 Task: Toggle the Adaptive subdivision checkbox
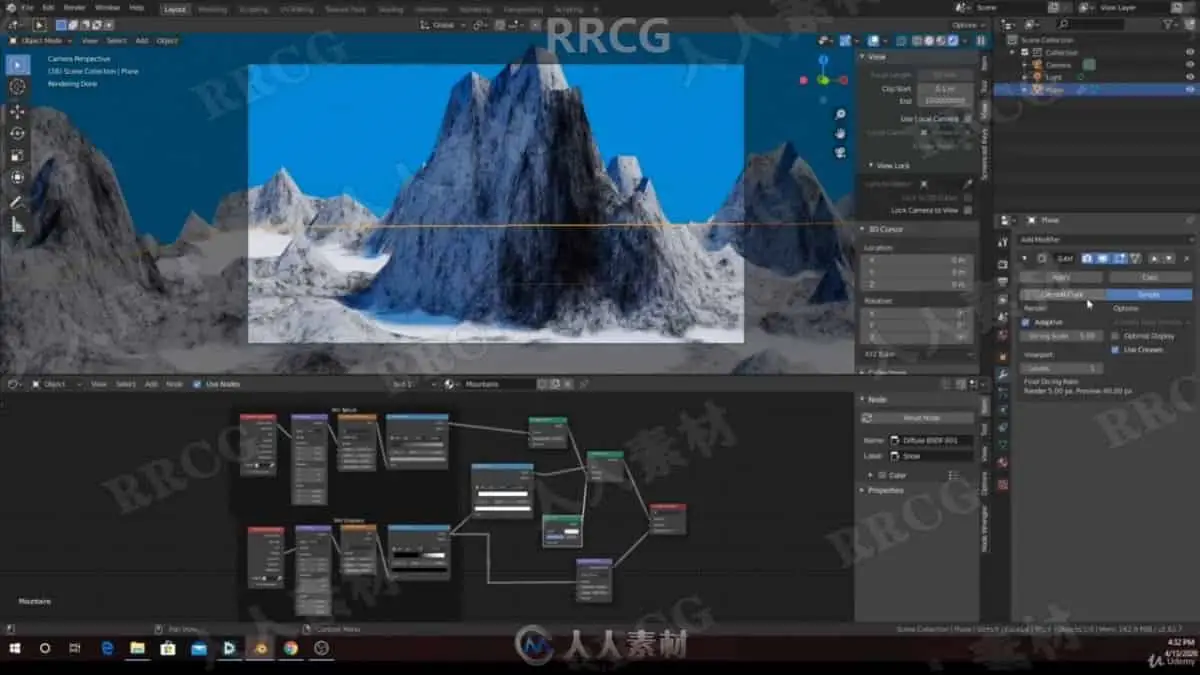pos(1025,322)
